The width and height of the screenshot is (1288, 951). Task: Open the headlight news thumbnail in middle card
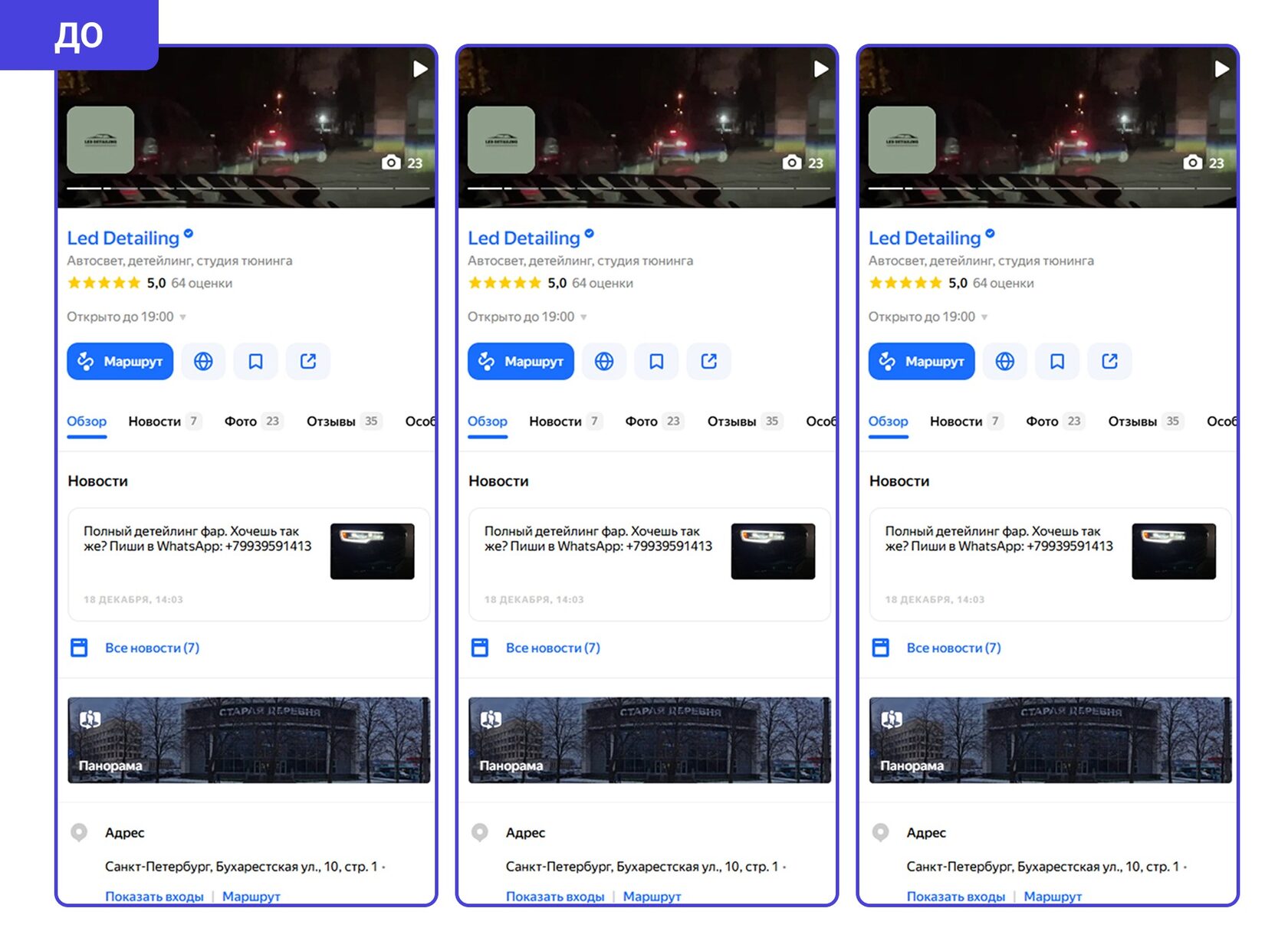pos(774,551)
